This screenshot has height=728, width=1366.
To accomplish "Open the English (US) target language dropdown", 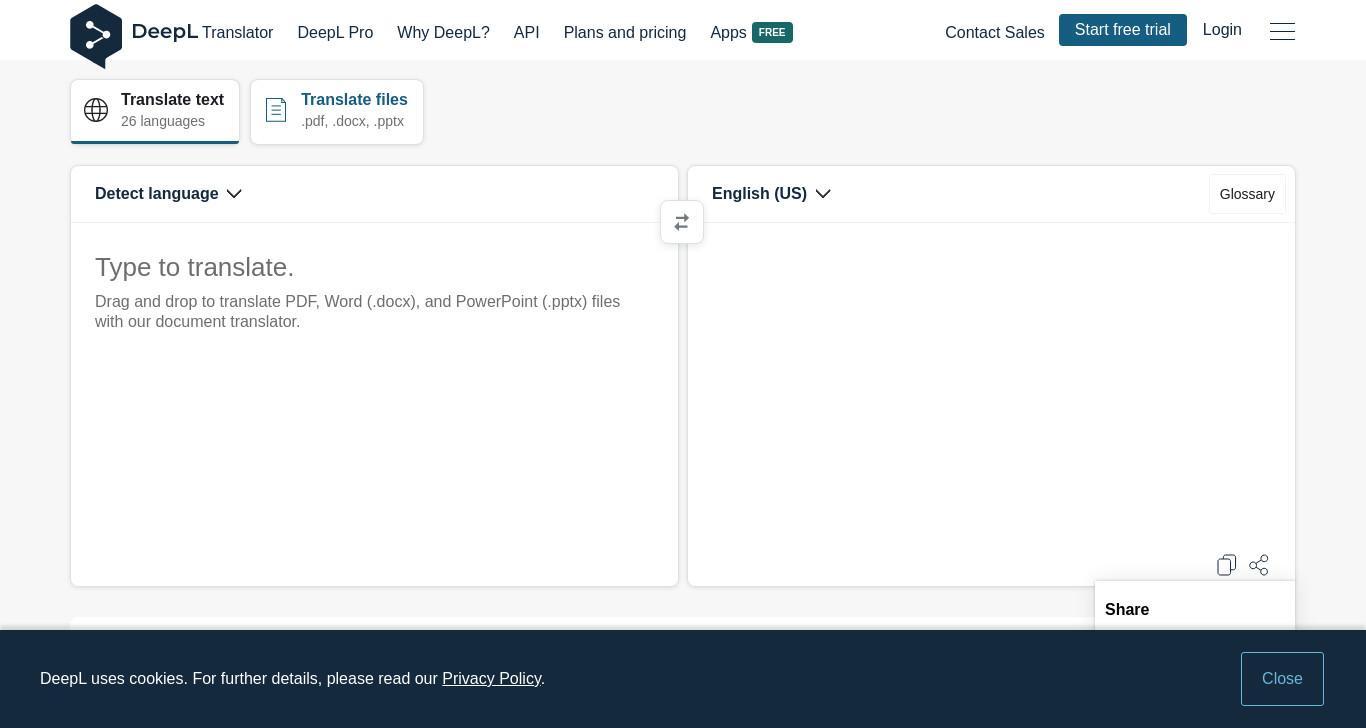I will pyautogui.click(x=771, y=194).
